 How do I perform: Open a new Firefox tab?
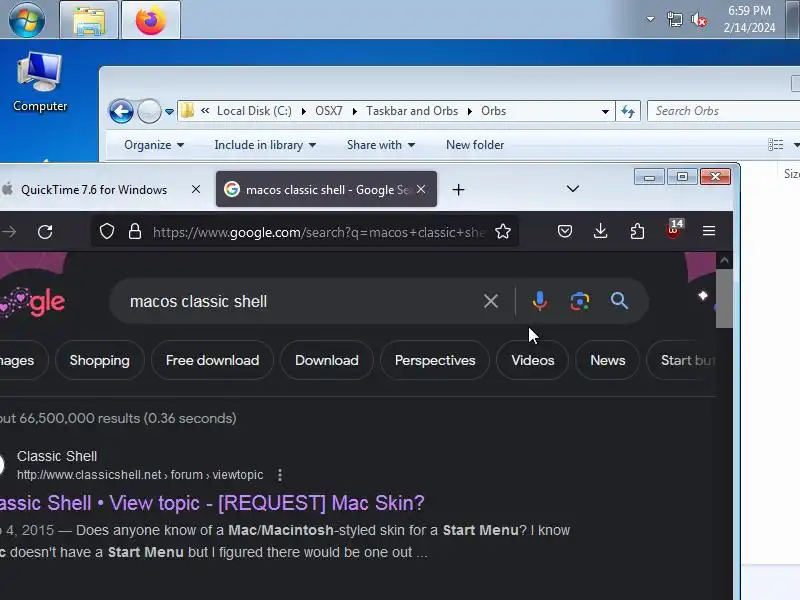click(458, 190)
